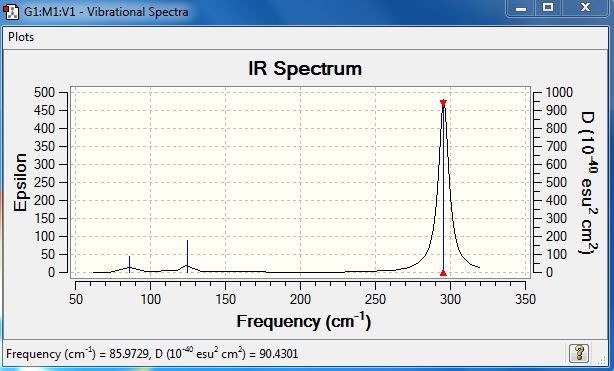
Task: Click the 500 tick on Epsilon axis
Action: (44, 92)
